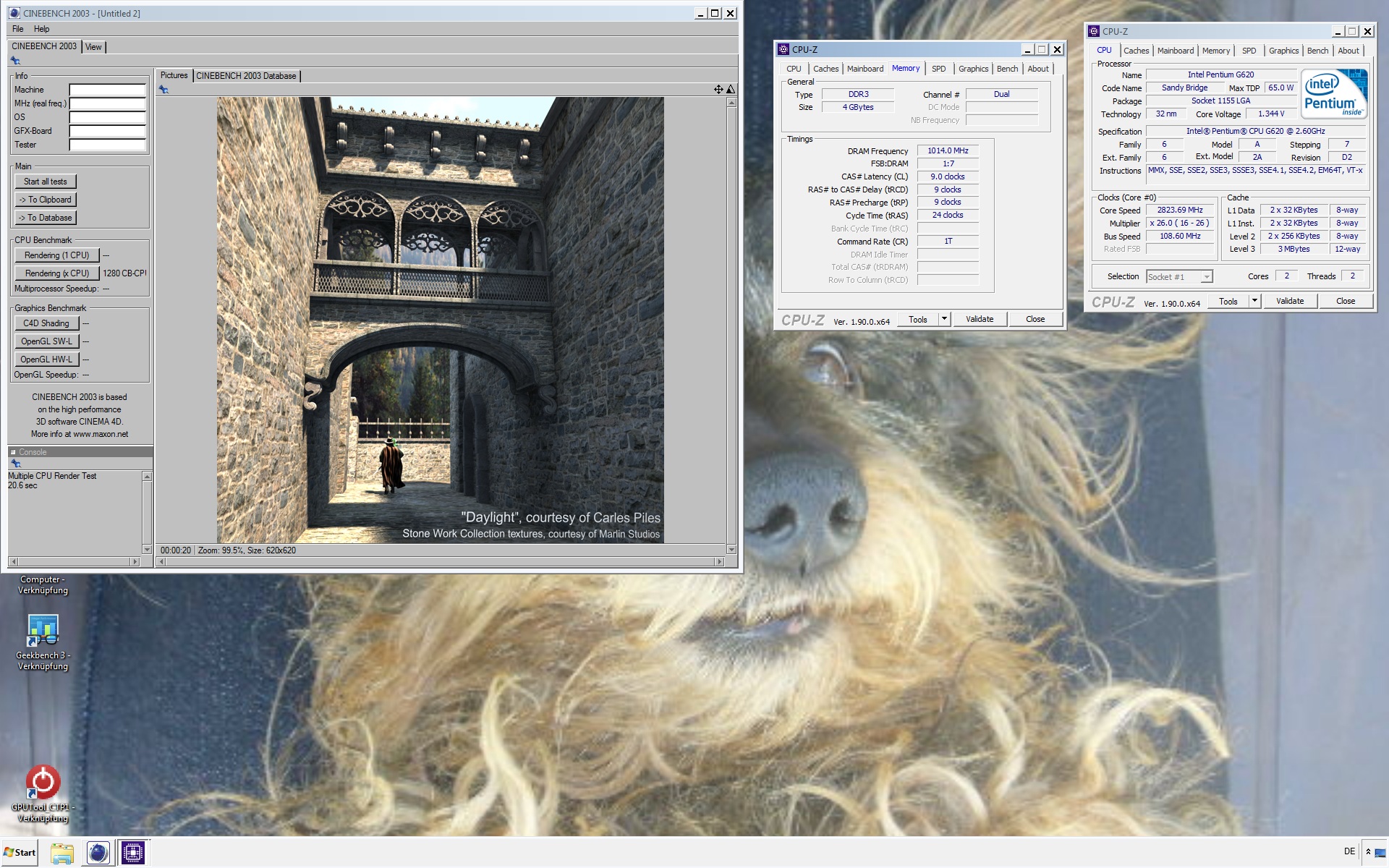The width and height of the screenshot is (1389, 868).
Task: Switch to CINEBENCH taskbar icon
Action: [98, 853]
